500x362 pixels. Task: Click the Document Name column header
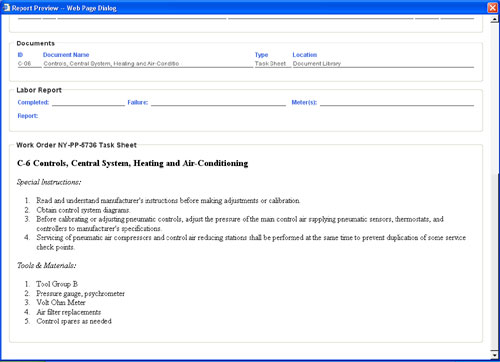pyautogui.click(x=66, y=55)
